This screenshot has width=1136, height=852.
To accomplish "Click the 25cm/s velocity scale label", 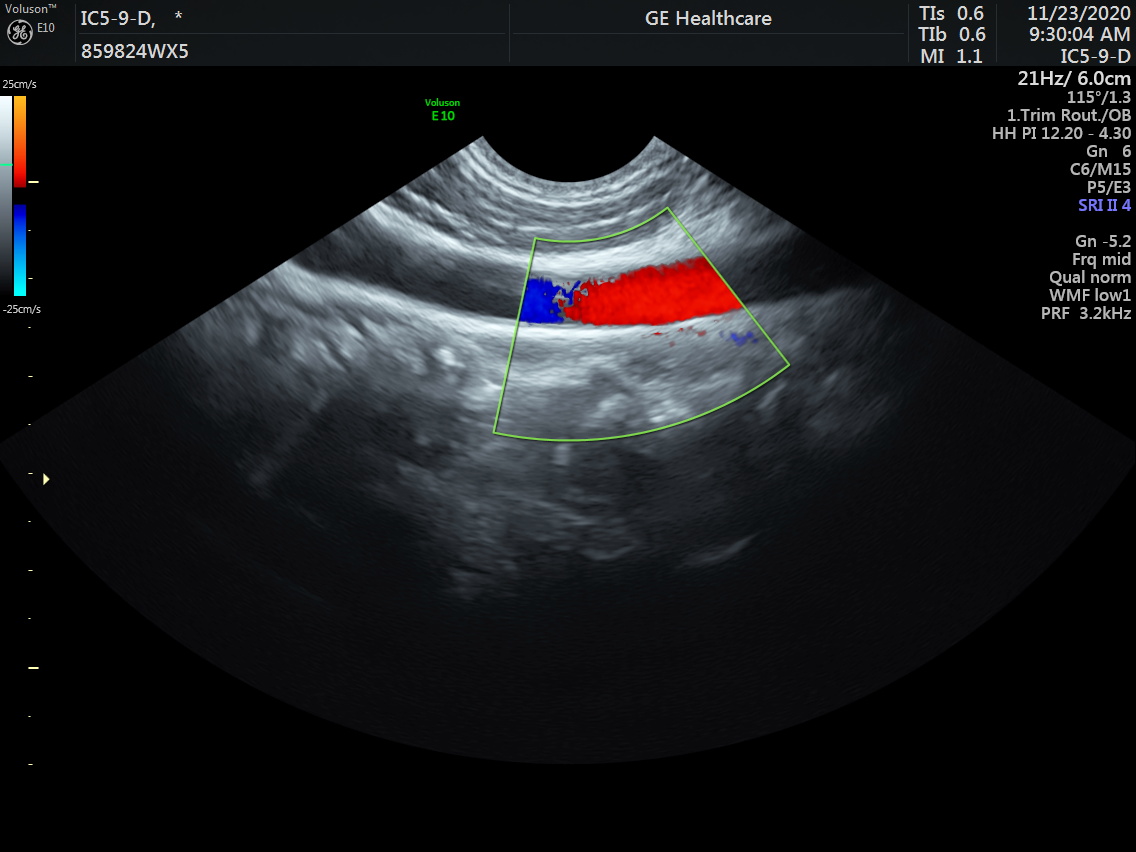I will pyautogui.click(x=20, y=84).
